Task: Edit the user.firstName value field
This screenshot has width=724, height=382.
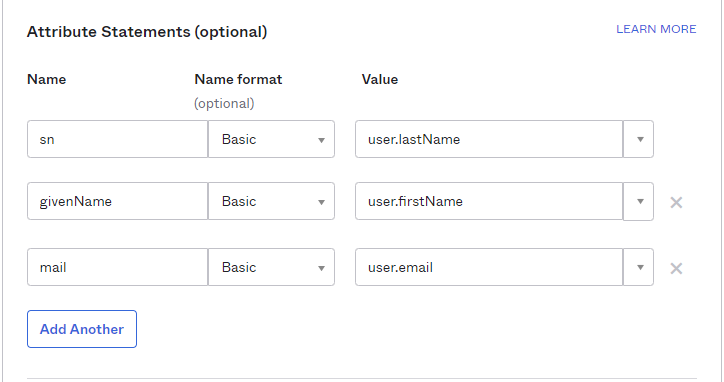Action: [489, 201]
